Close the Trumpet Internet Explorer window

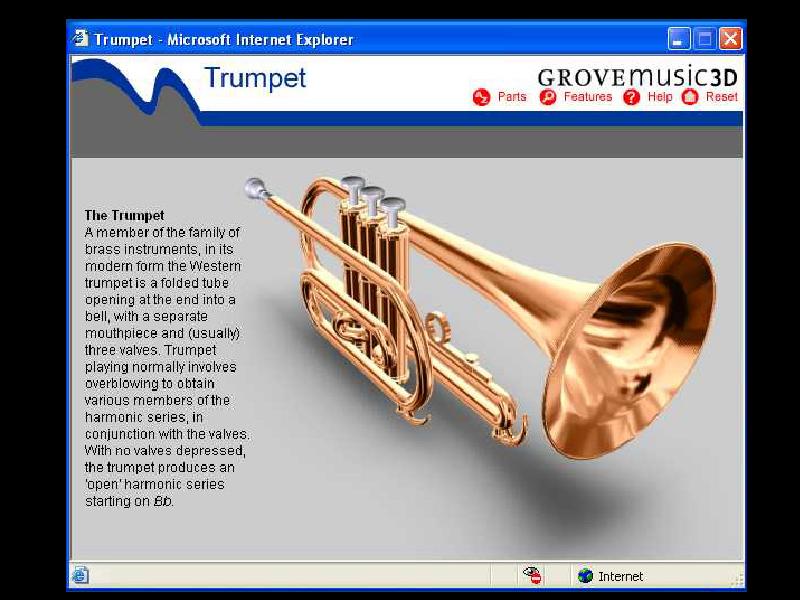[731, 39]
